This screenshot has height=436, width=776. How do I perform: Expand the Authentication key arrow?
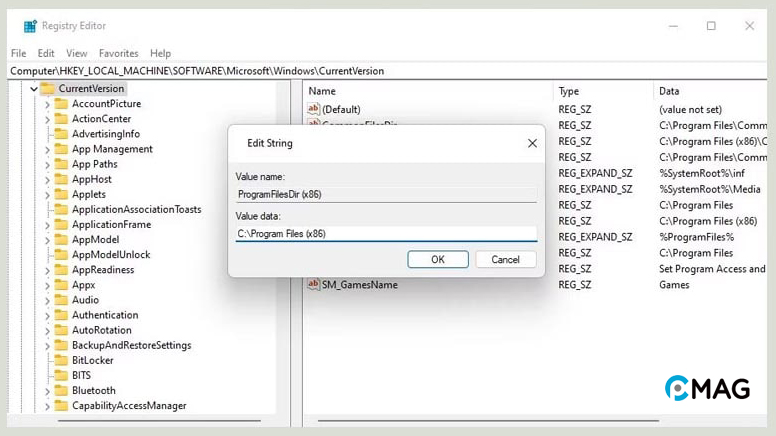(47, 316)
